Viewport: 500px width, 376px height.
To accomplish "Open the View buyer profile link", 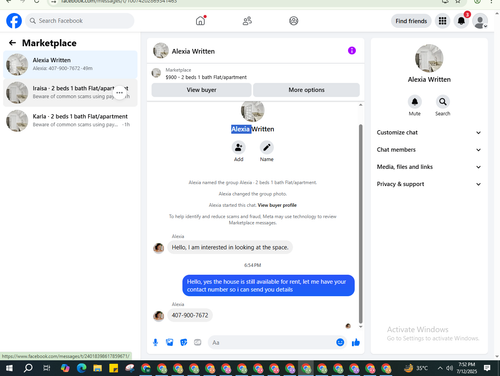I will pos(277,205).
